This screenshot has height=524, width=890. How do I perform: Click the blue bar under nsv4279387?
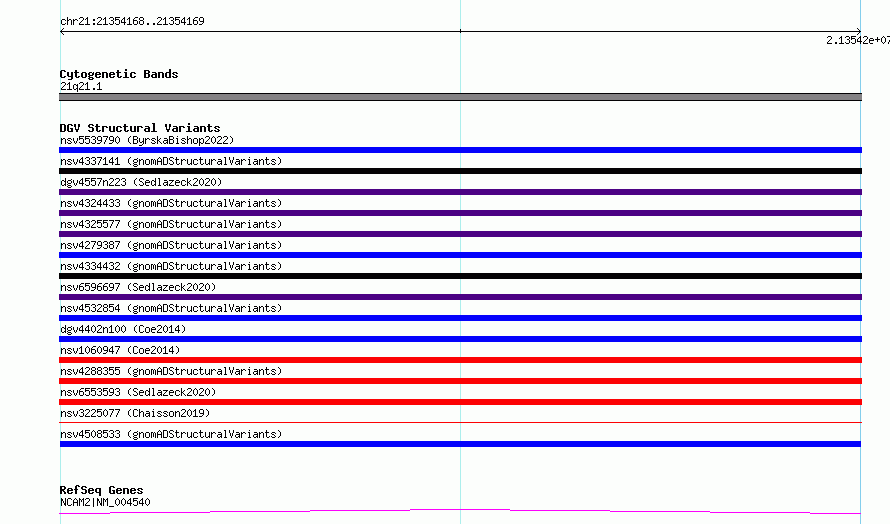[460, 255]
